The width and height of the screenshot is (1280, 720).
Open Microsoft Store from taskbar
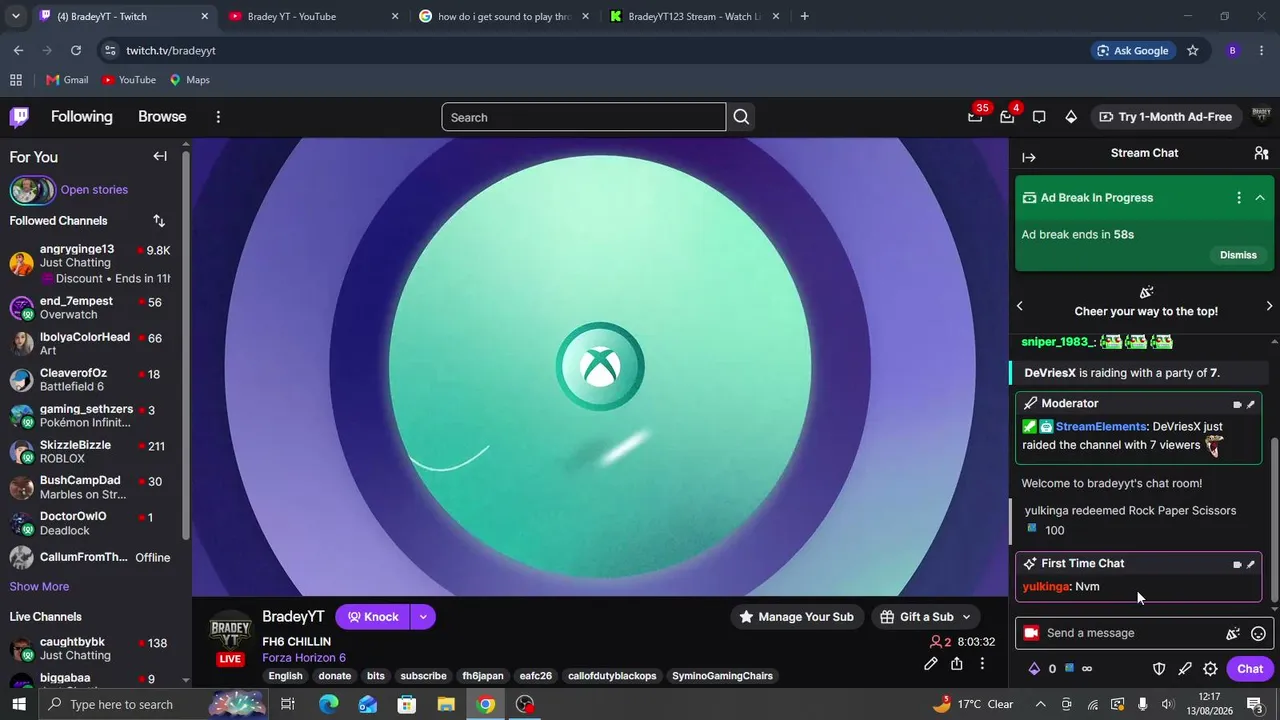click(407, 705)
